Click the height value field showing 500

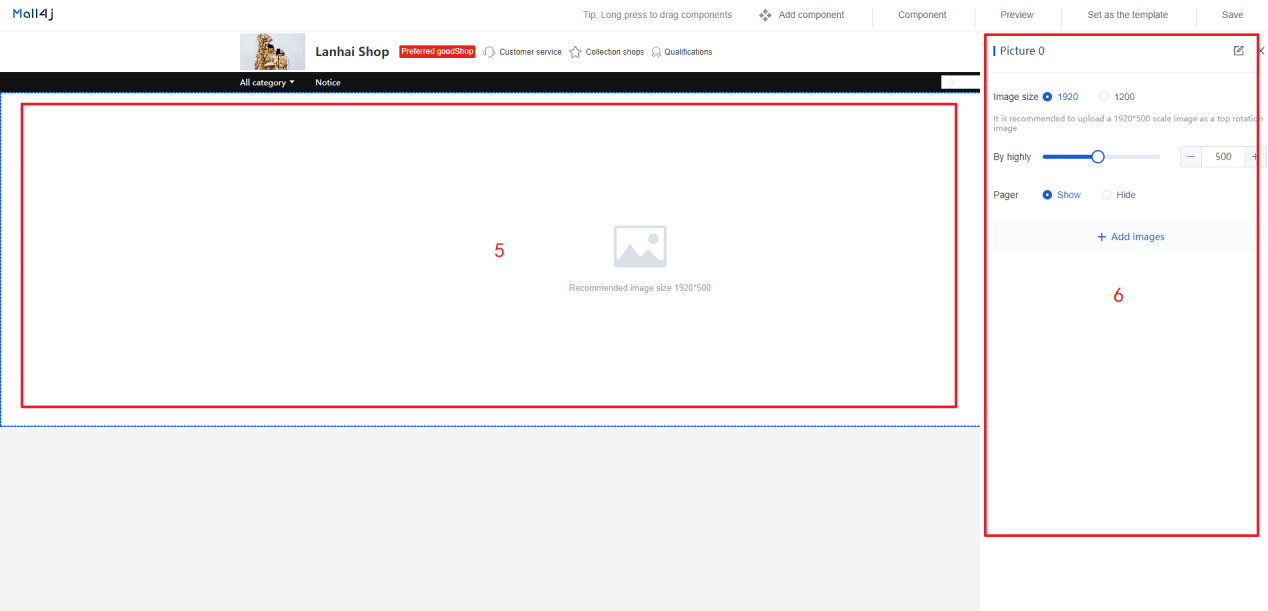(x=1223, y=157)
